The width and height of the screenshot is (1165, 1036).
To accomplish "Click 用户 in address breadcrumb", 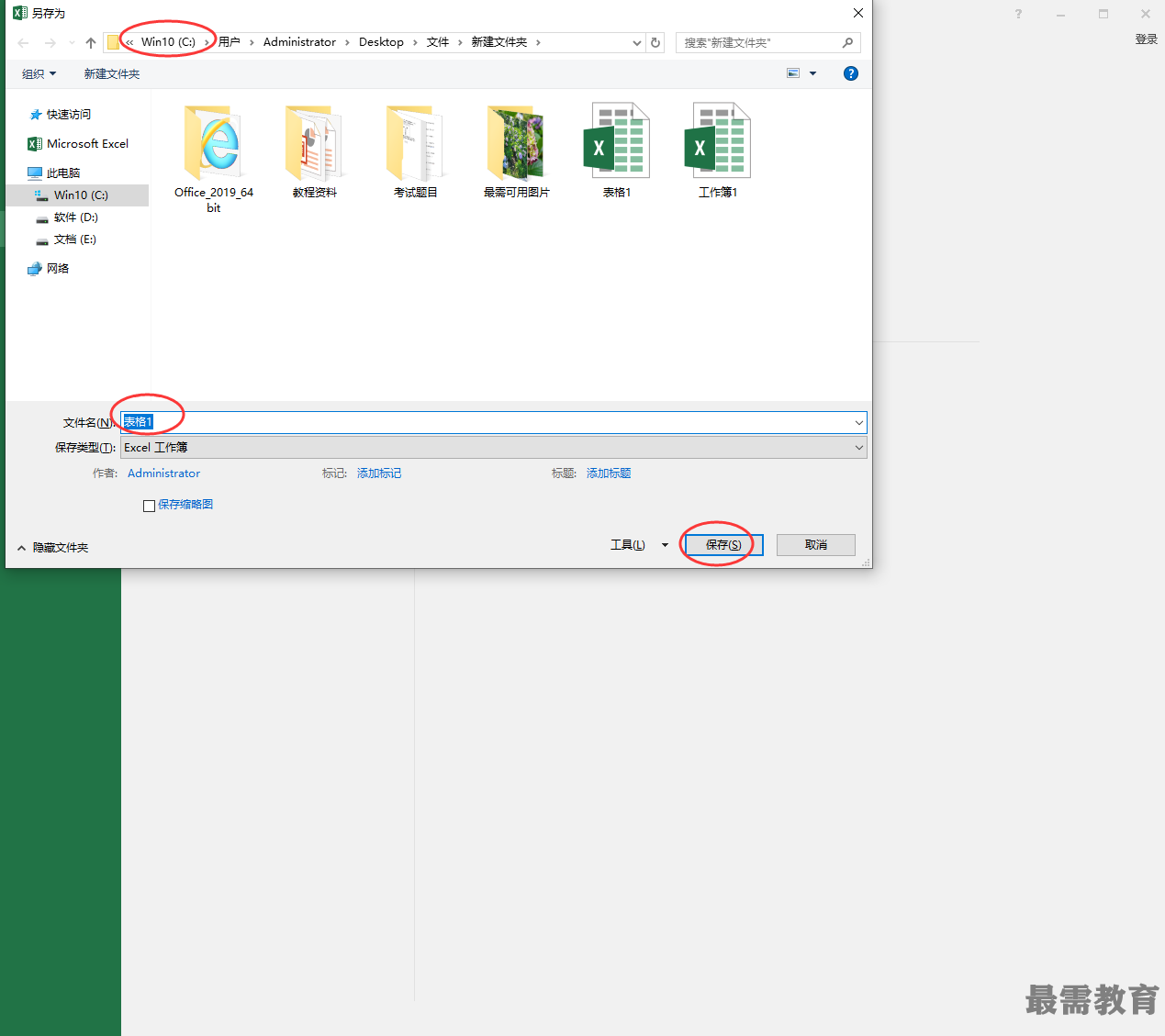I will (x=230, y=42).
